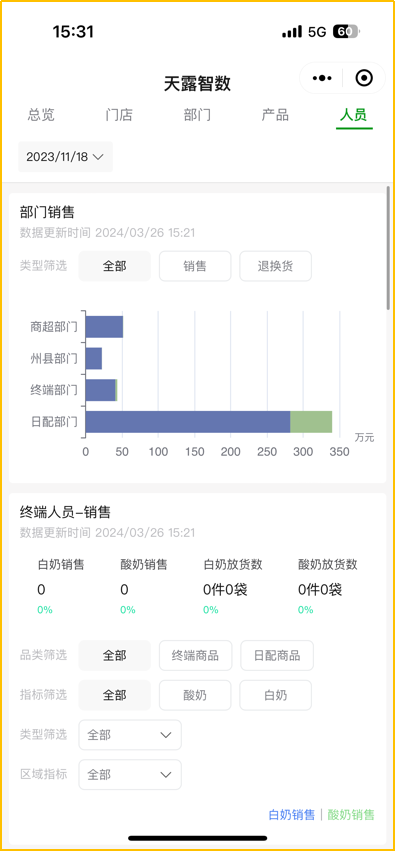Viewport: 396px width, 852px height.
Task: Tap the battery indicator in status bar
Action: [x=346, y=32]
